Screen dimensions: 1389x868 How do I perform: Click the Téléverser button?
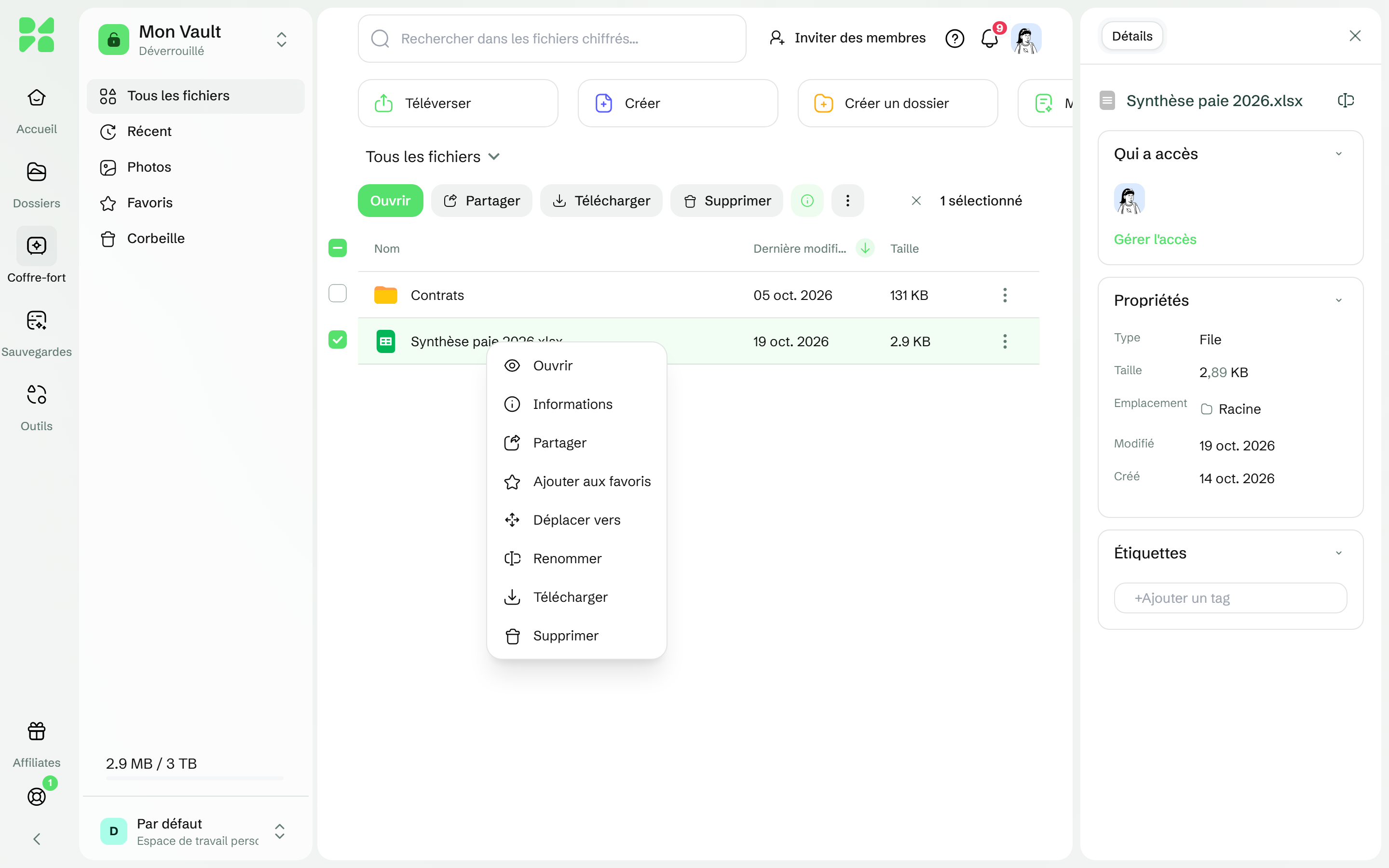click(458, 103)
